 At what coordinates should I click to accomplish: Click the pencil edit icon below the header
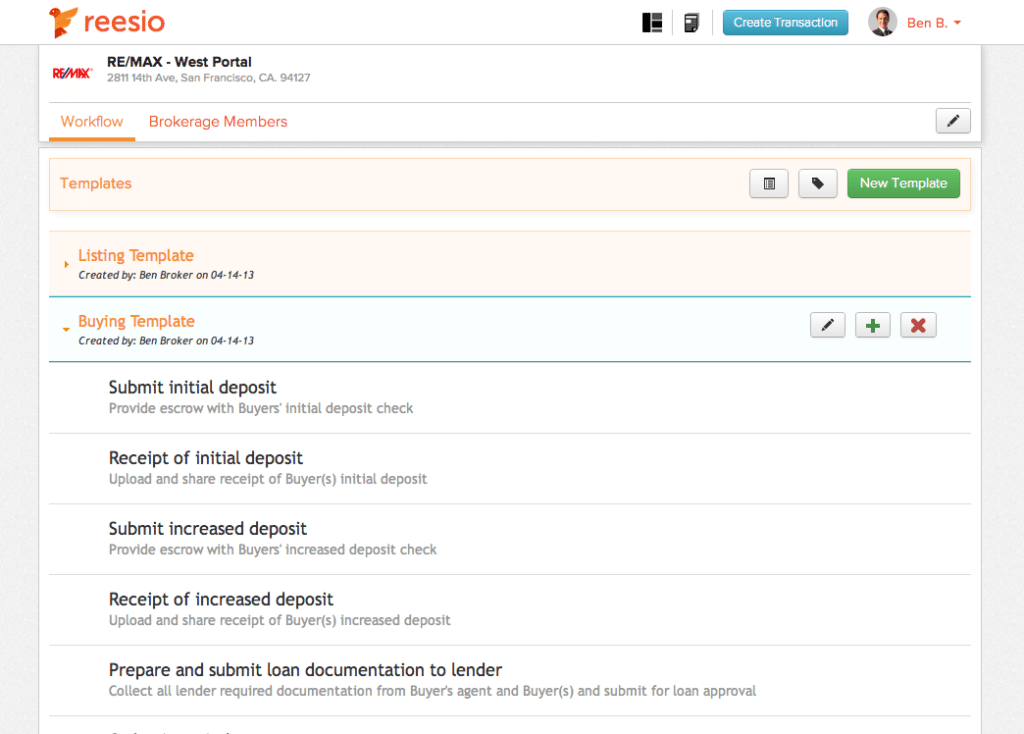click(x=952, y=120)
